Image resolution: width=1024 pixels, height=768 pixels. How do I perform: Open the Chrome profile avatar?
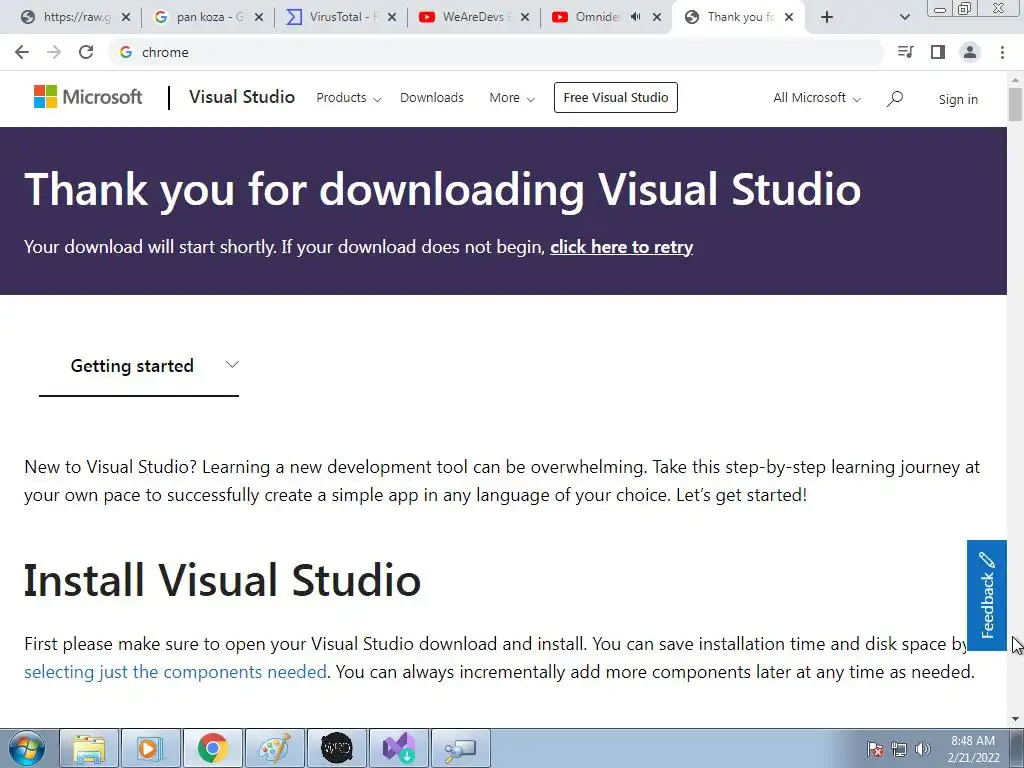pos(970,52)
